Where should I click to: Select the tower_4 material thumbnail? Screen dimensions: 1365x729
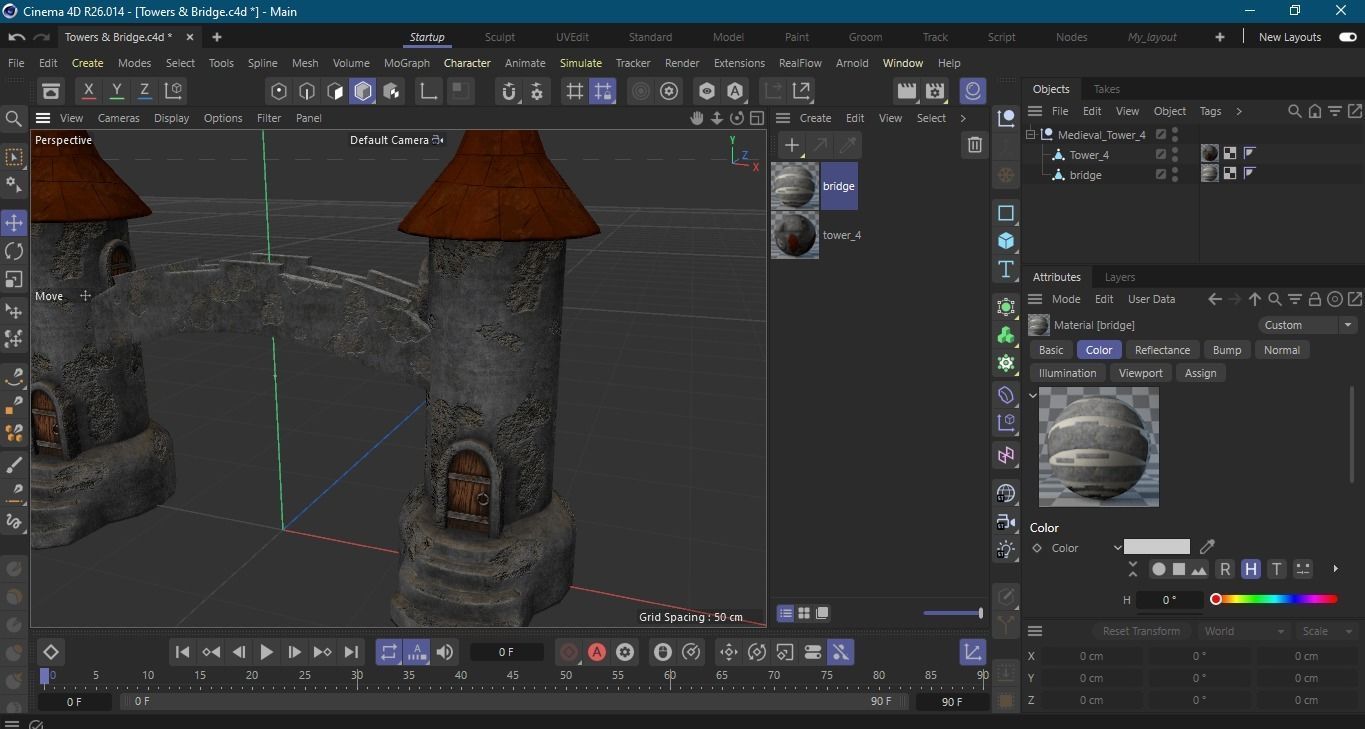[x=795, y=235]
